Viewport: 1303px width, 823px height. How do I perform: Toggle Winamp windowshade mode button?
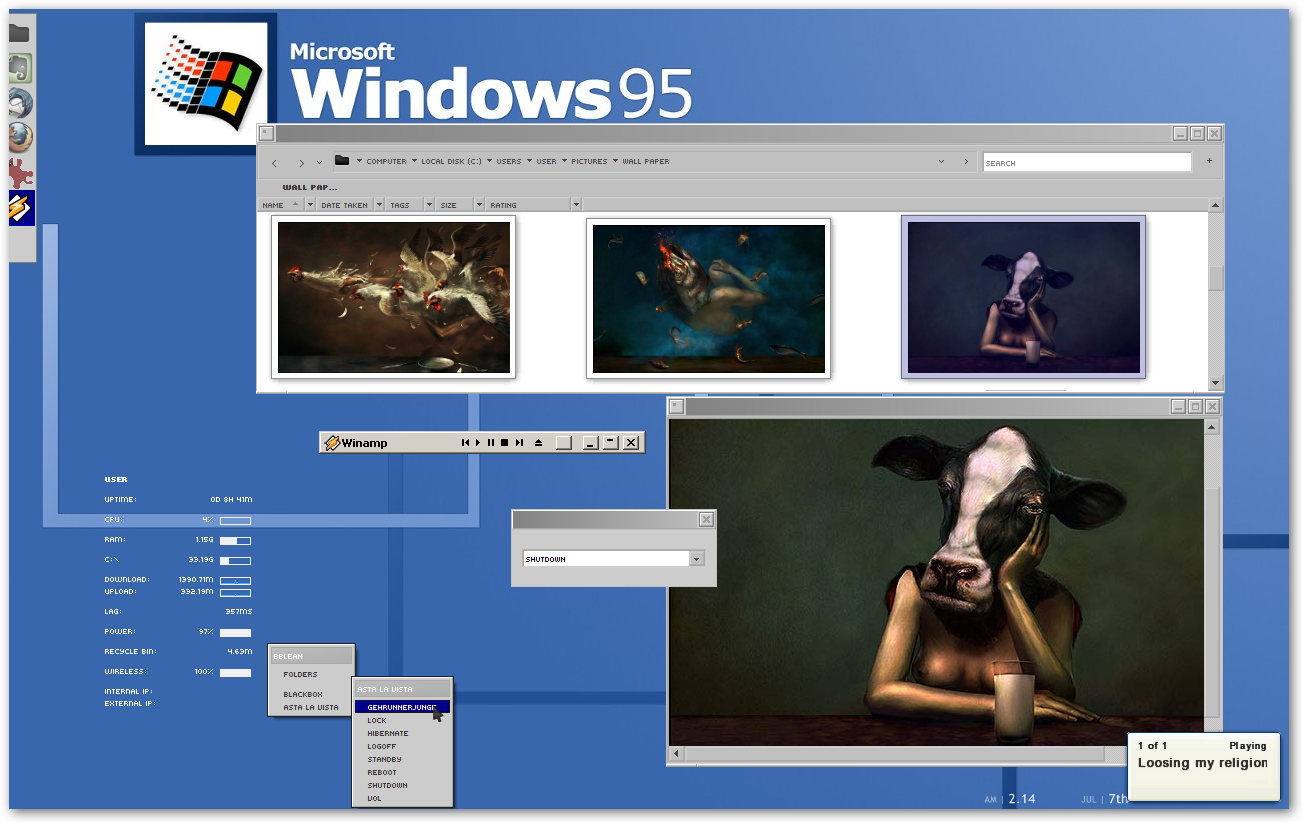[610, 442]
